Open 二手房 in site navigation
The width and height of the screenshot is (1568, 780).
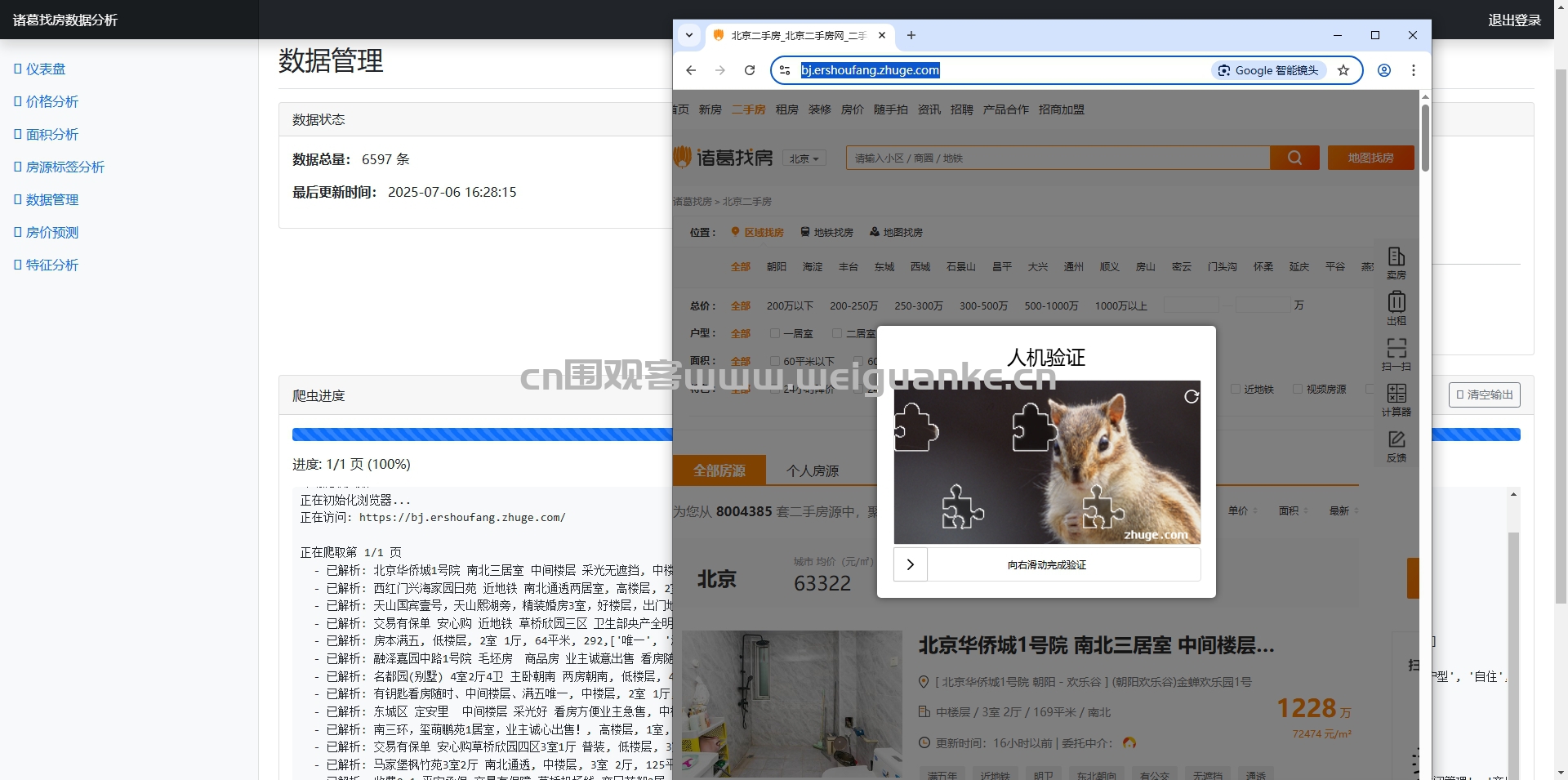pyautogui.click(x=748, y=109)
